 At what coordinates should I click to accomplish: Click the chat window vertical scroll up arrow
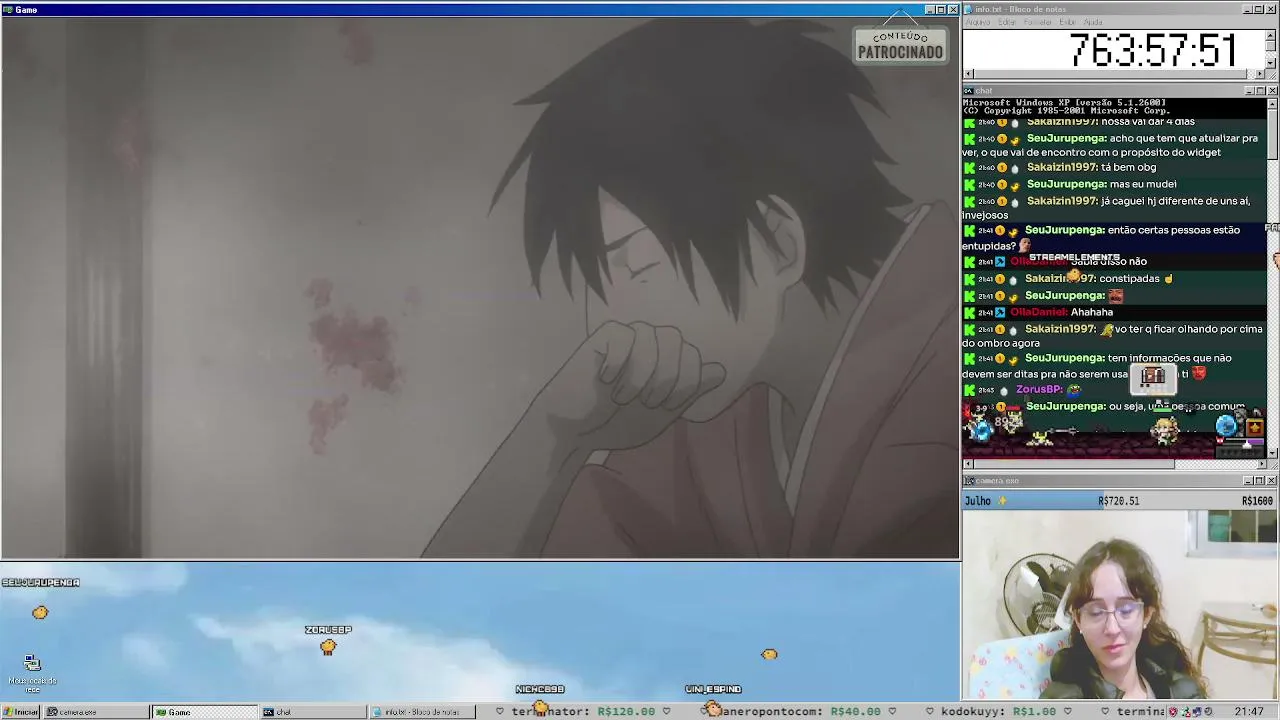point(1272,104)
